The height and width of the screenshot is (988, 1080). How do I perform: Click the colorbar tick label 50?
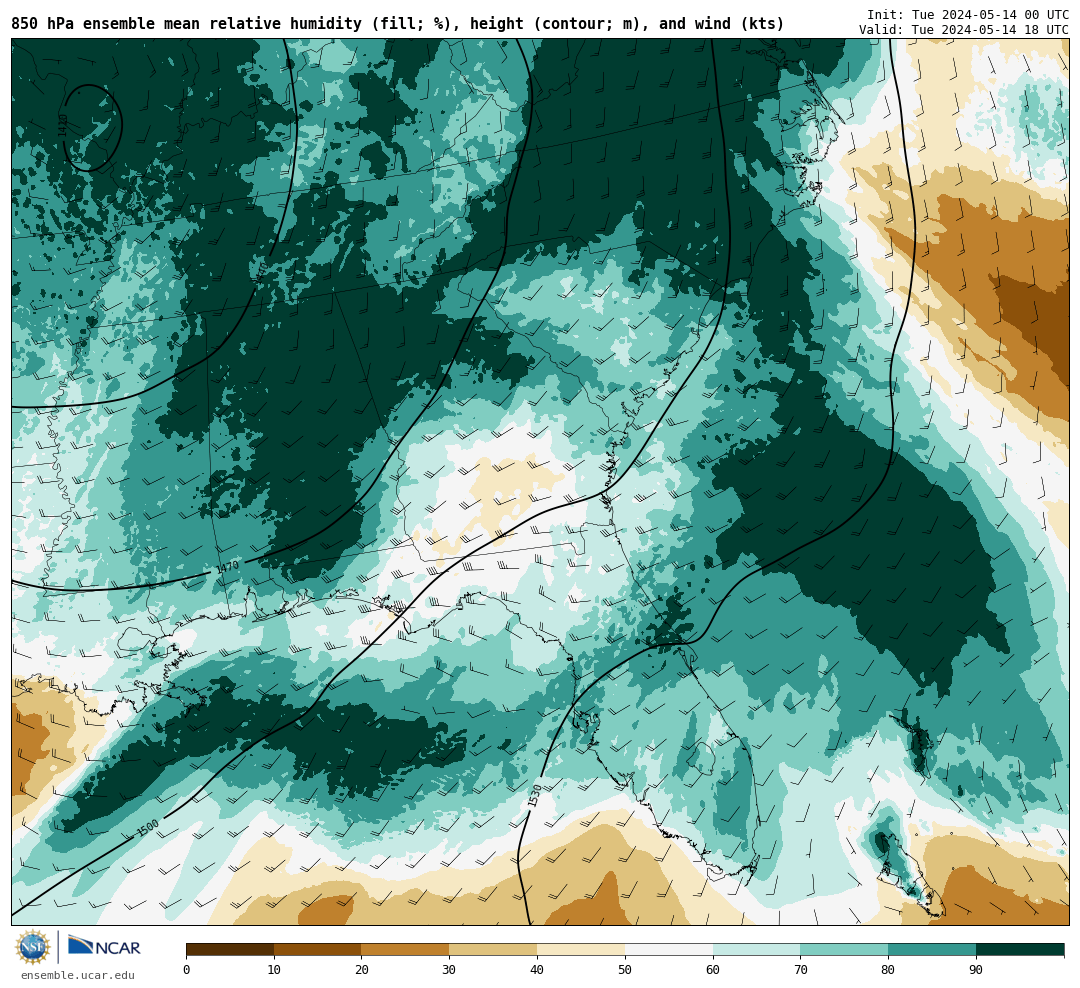click(625, 970)
